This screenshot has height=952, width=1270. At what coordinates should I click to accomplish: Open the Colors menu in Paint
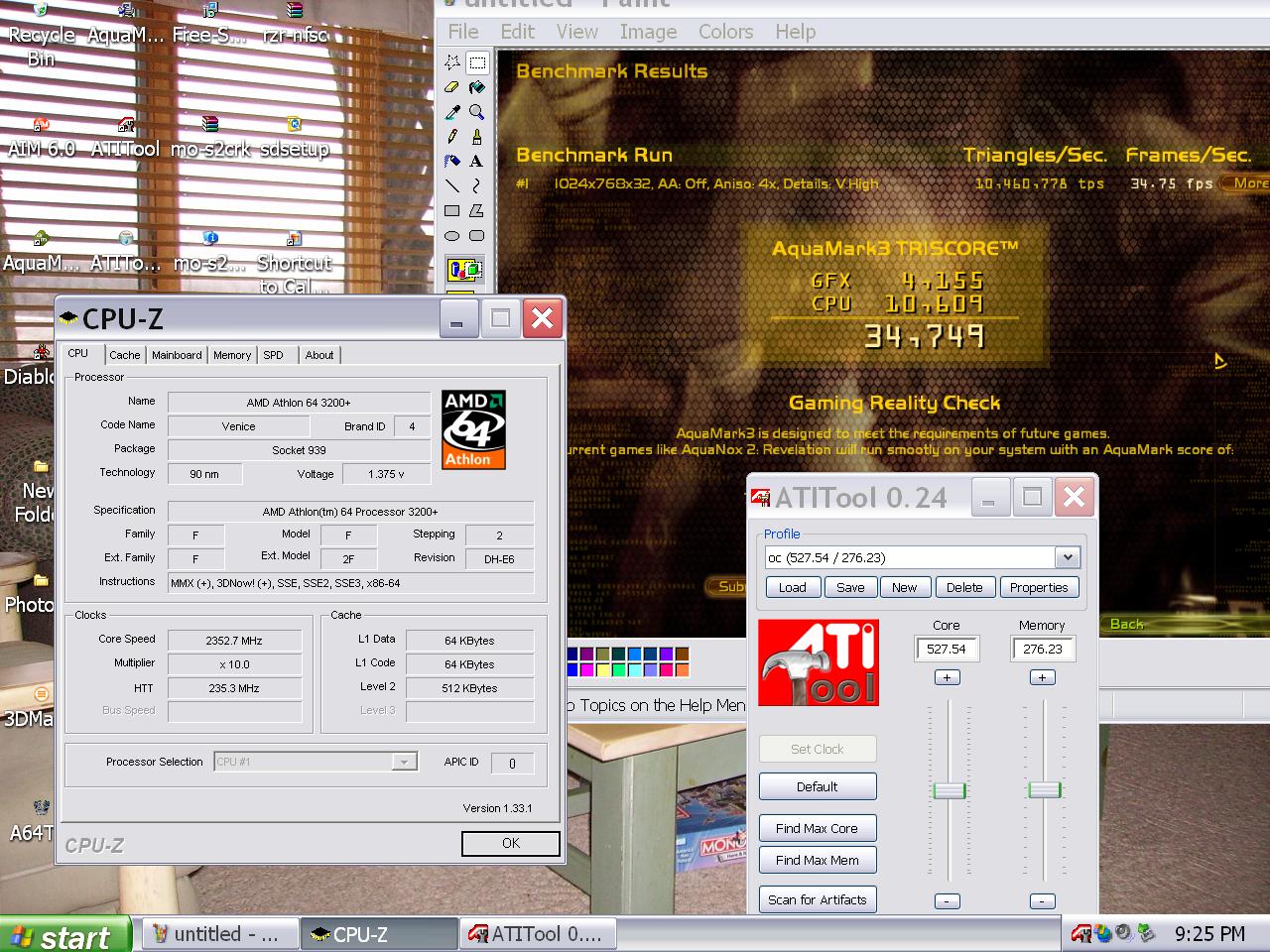pyautogui.click(x=725, y=32)
